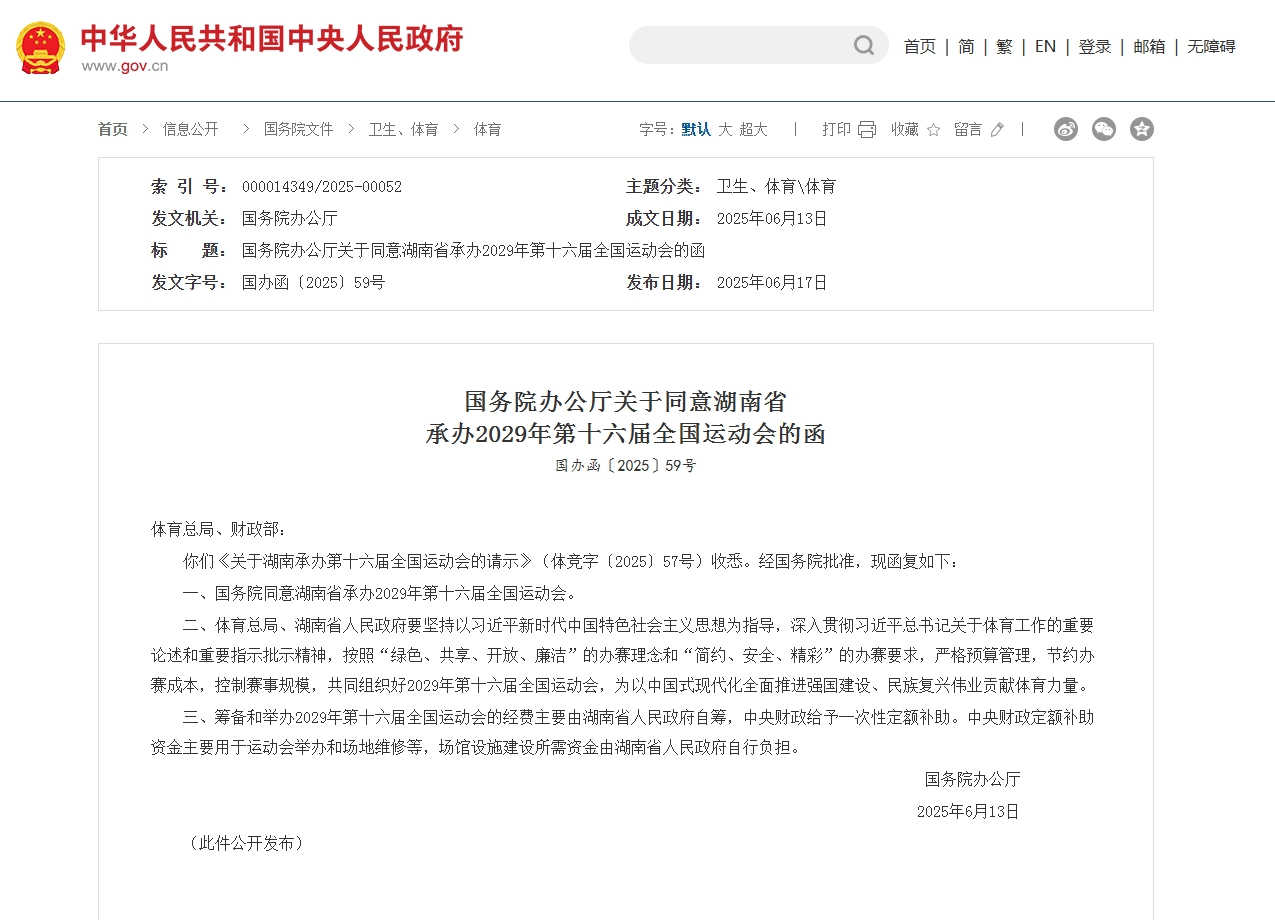This screenshot has height=920, width=1275.
Task: Switch to simplified Chinese via 简
Action: point(964,46)
